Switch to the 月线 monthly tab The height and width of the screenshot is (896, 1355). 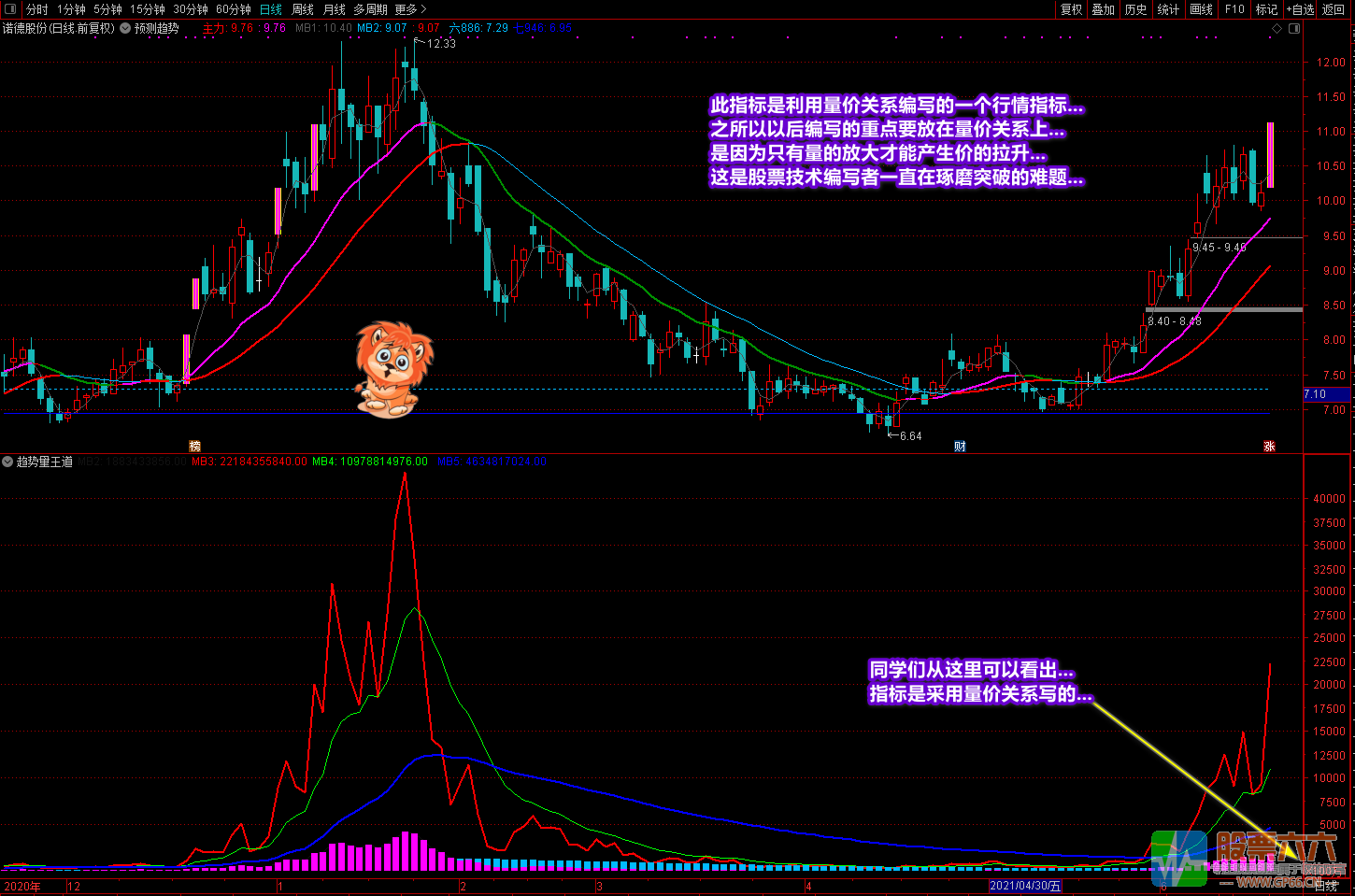point(334,9)
